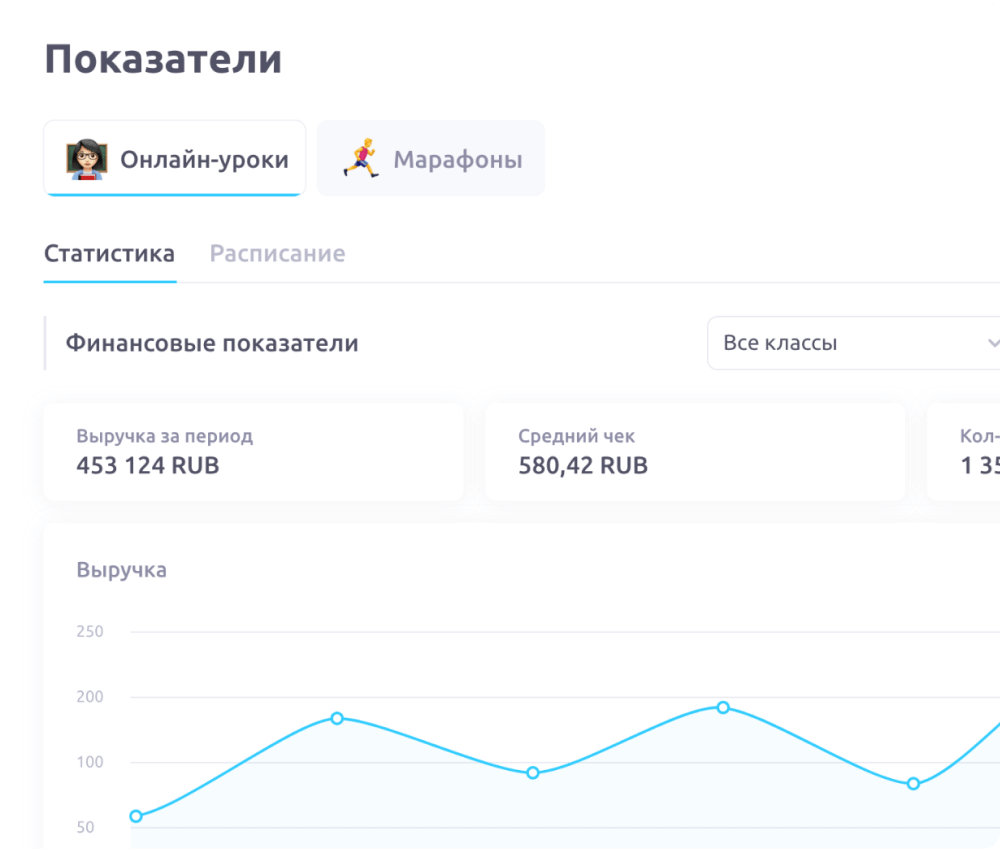Click the Выручка за период label
Screen dimensions: 1000x849
[165, 436]
